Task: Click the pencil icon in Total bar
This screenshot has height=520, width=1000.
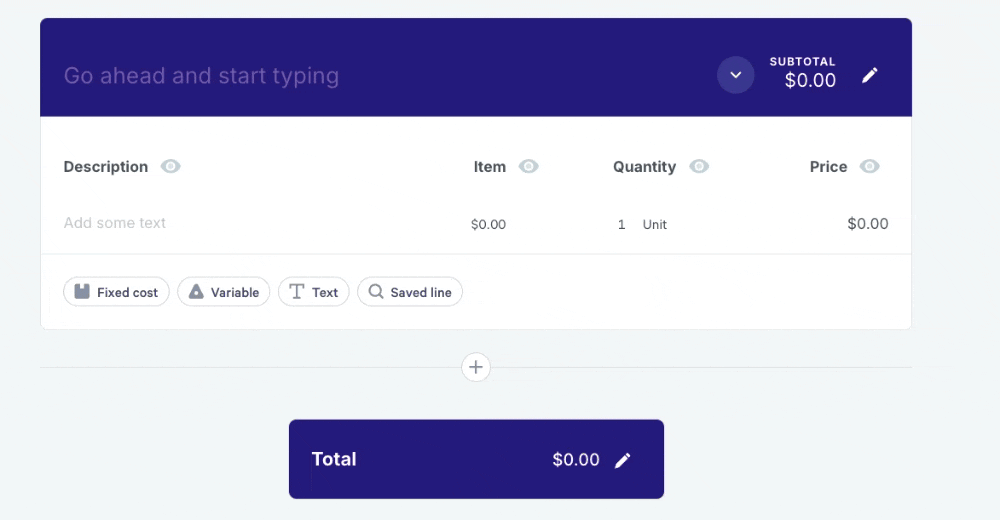Action: tap(622, 460)
